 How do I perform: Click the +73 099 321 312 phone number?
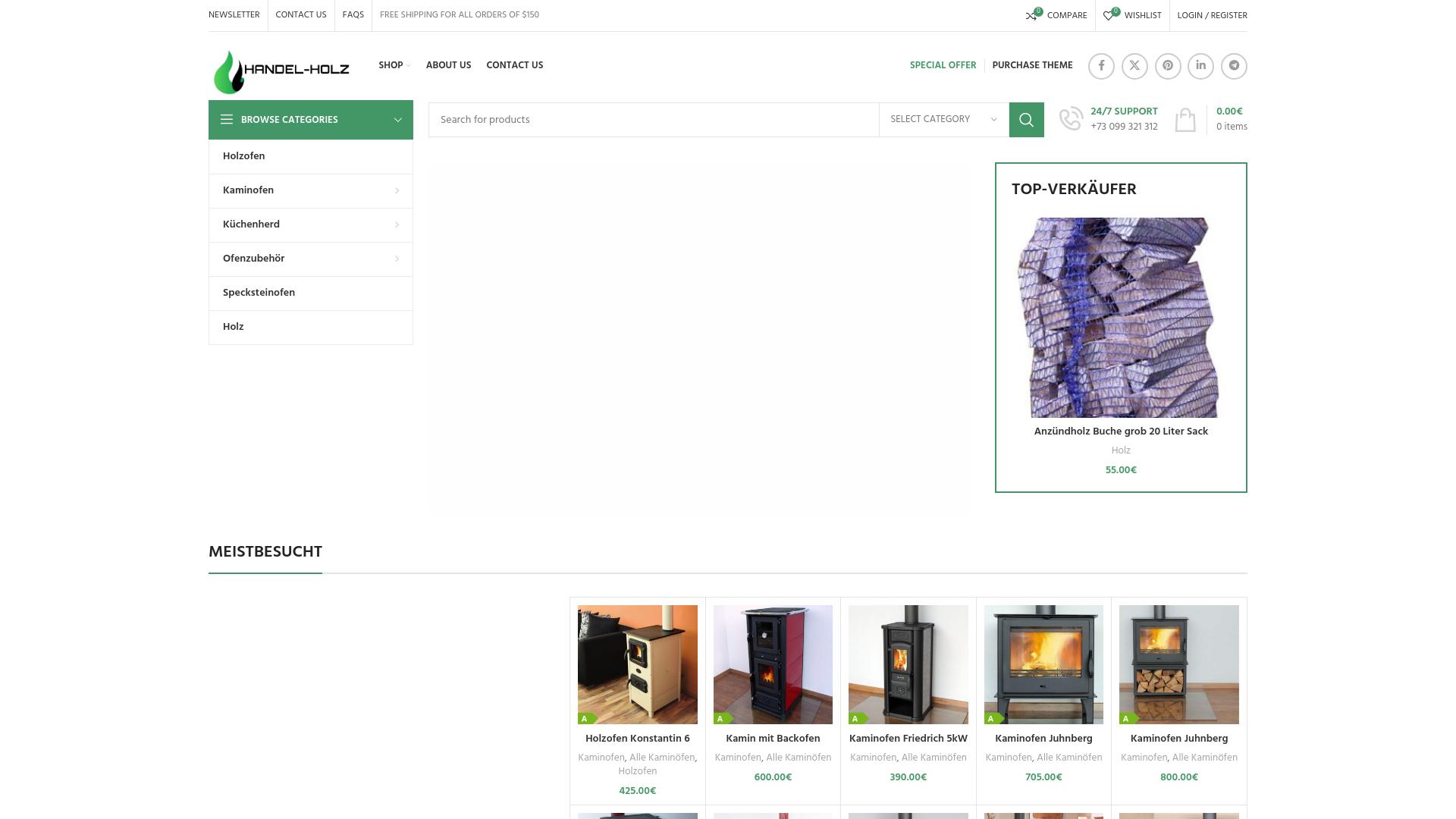[x=1124, y=127]
